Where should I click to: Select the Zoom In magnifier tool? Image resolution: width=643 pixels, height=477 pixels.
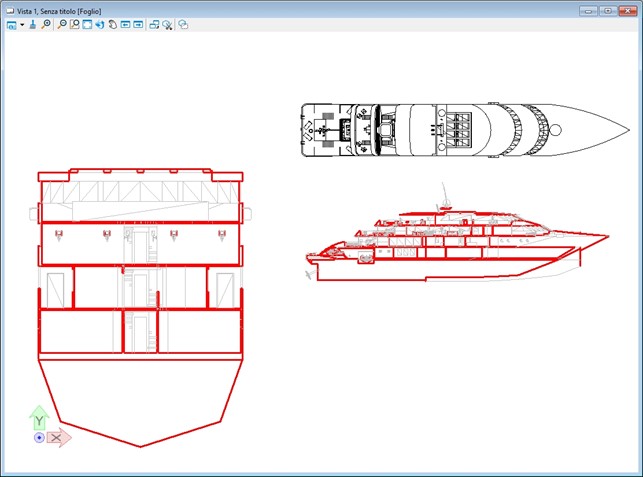pos(46,24)
